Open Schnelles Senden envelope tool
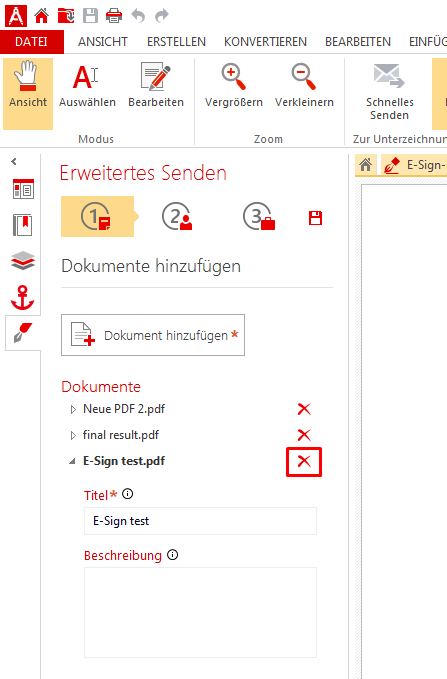This screenshot has width=447, height=679. click(389, 92)
